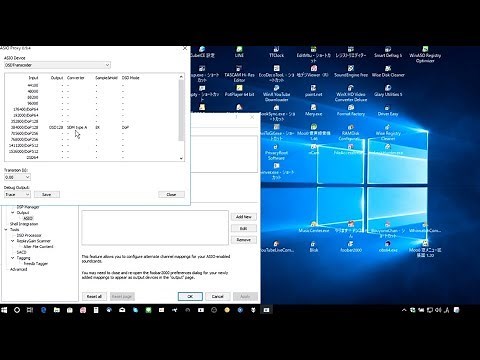Select SACD in preferences tree

click(x=21, y=252)
